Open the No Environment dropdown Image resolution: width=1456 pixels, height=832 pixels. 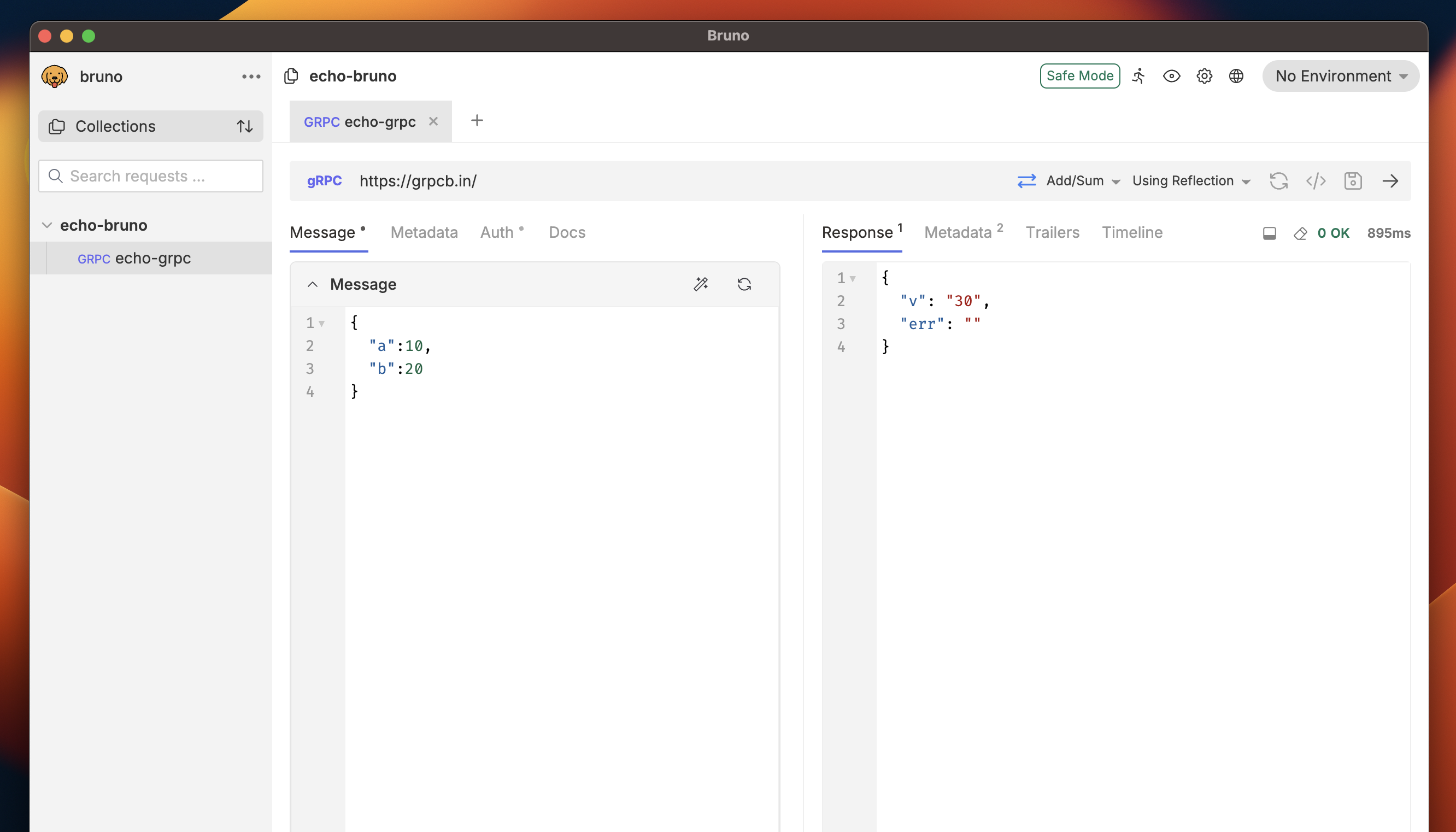click(1340, 76)
